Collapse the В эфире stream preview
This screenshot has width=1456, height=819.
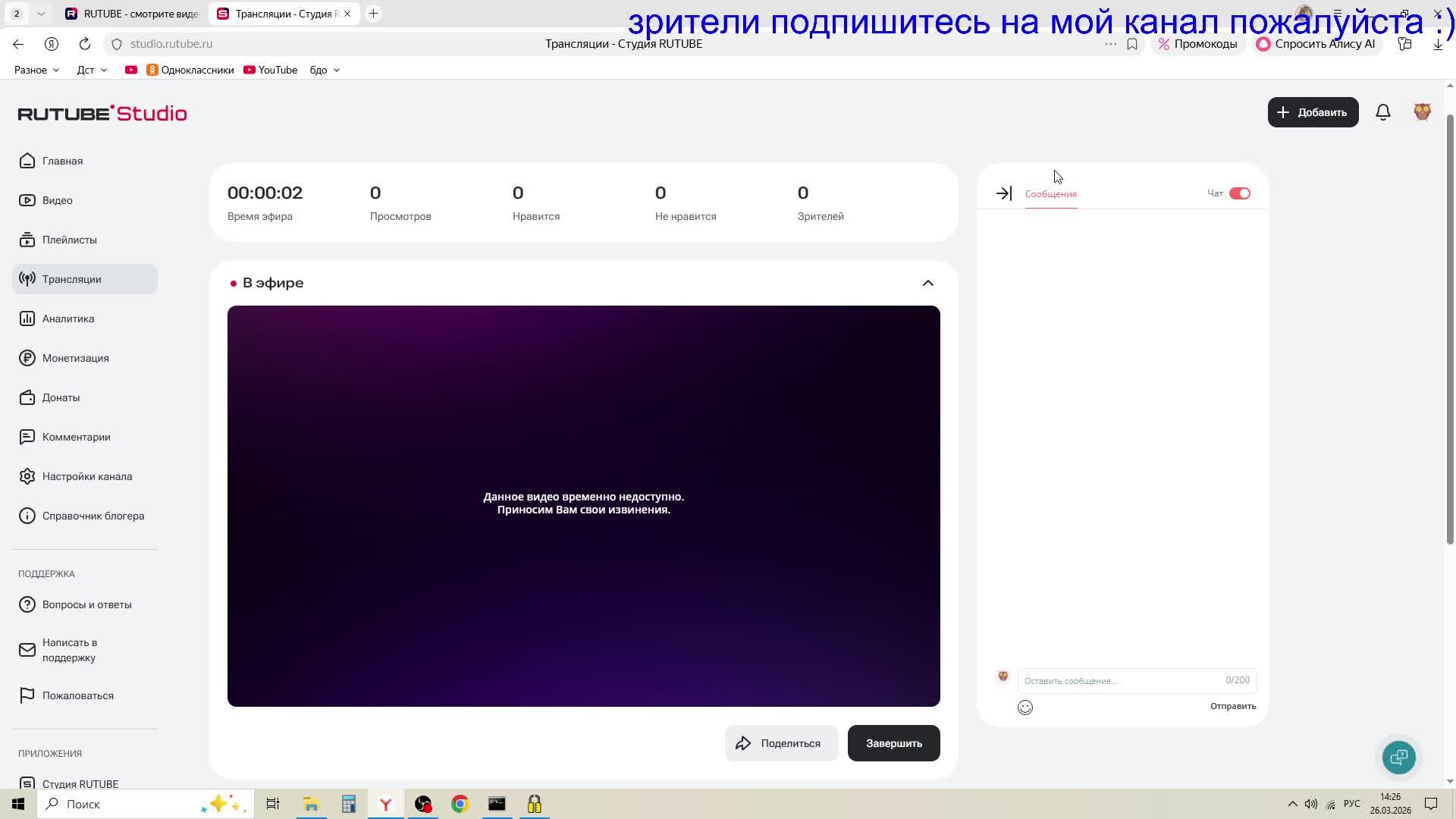coord(927,282)
